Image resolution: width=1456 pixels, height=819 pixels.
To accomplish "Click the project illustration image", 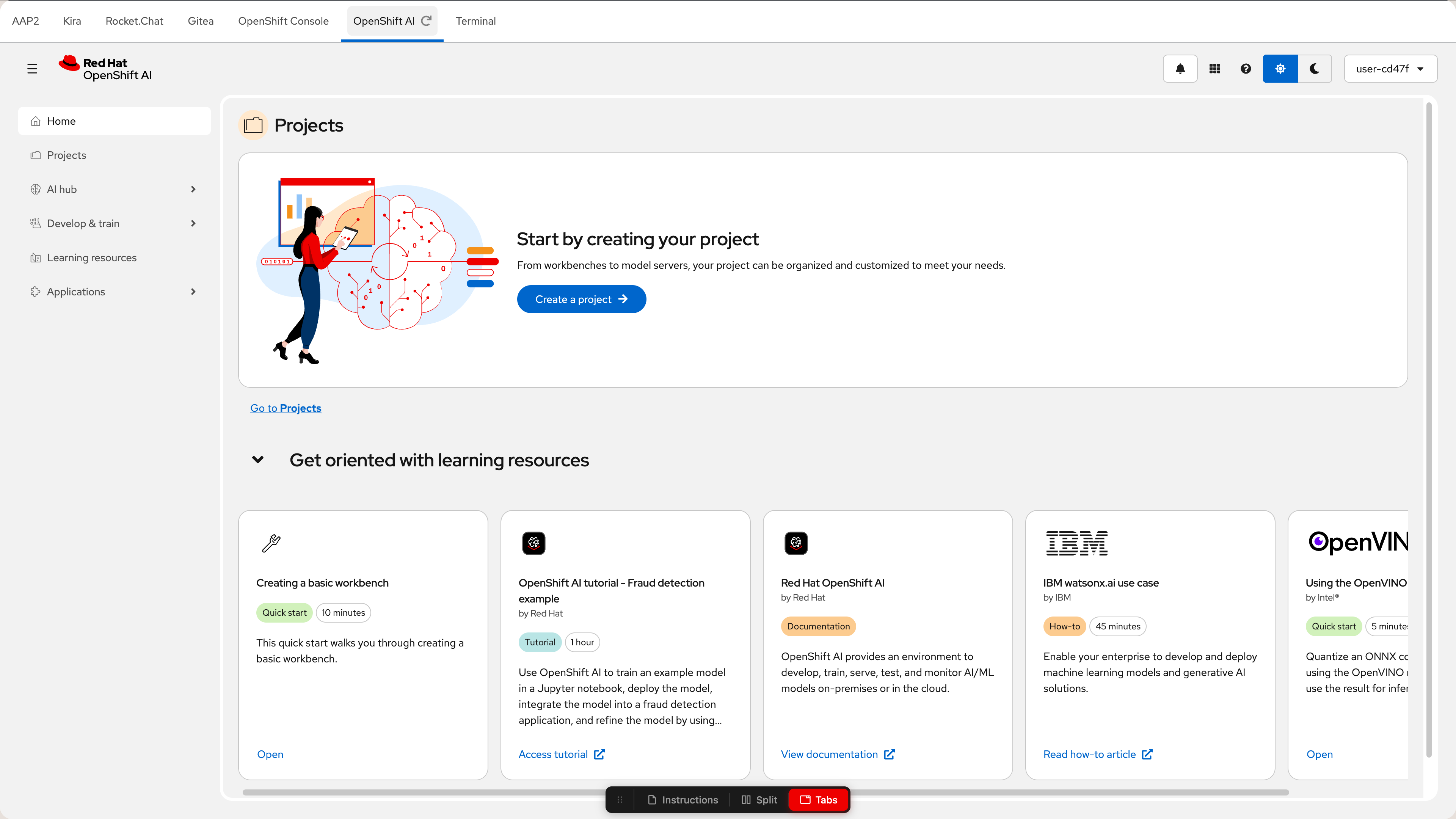I will (x=378, y=270).
